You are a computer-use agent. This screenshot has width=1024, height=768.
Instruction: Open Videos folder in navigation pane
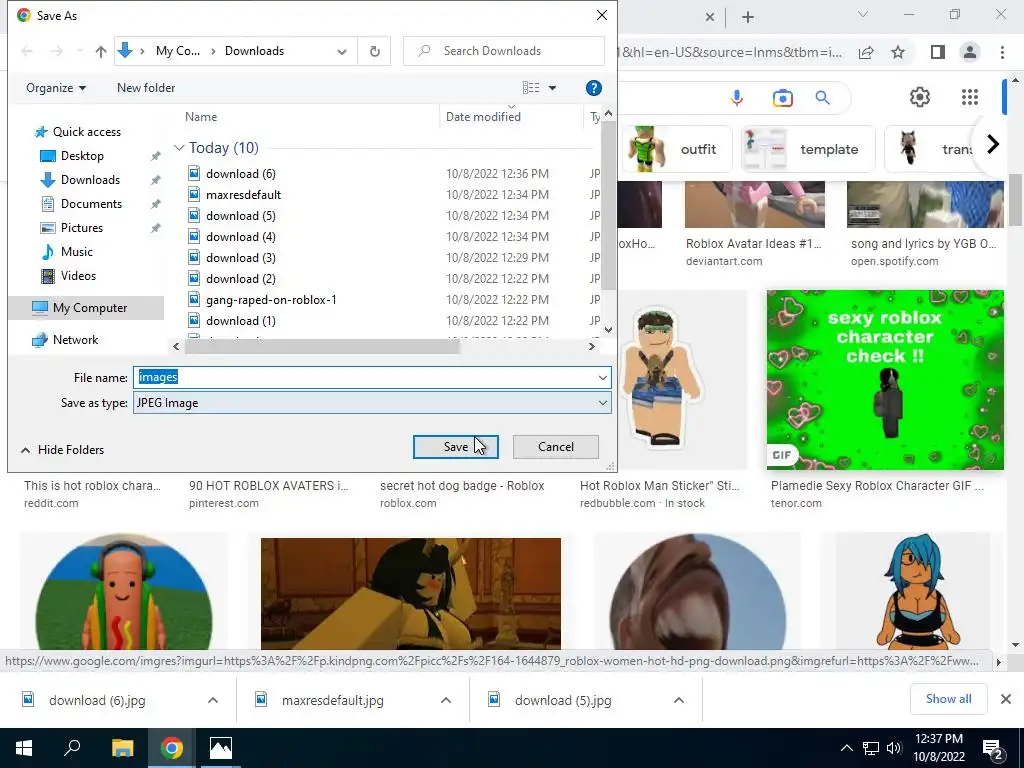tap(78, 276)
